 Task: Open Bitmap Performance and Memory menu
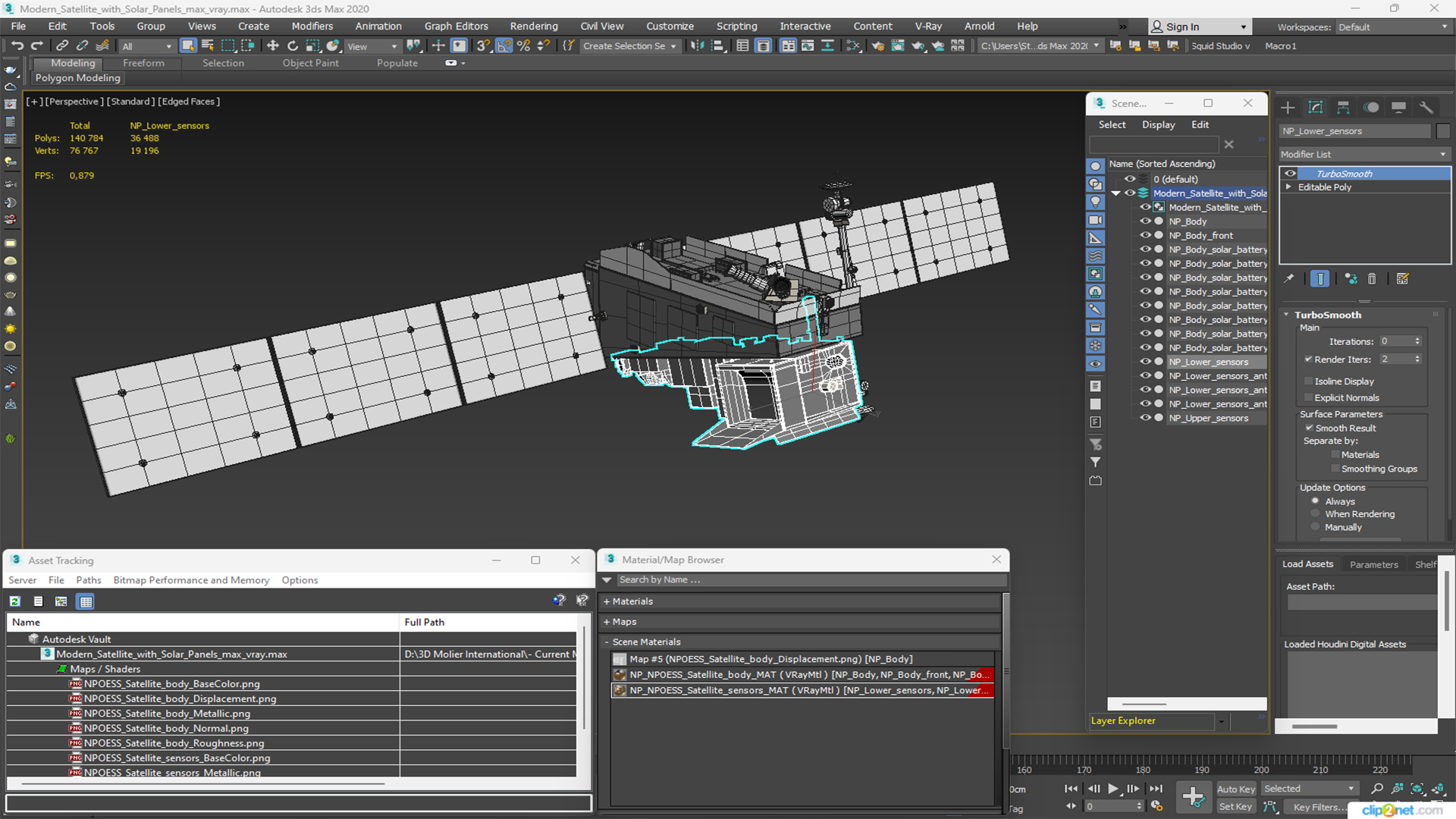point(191,580)
